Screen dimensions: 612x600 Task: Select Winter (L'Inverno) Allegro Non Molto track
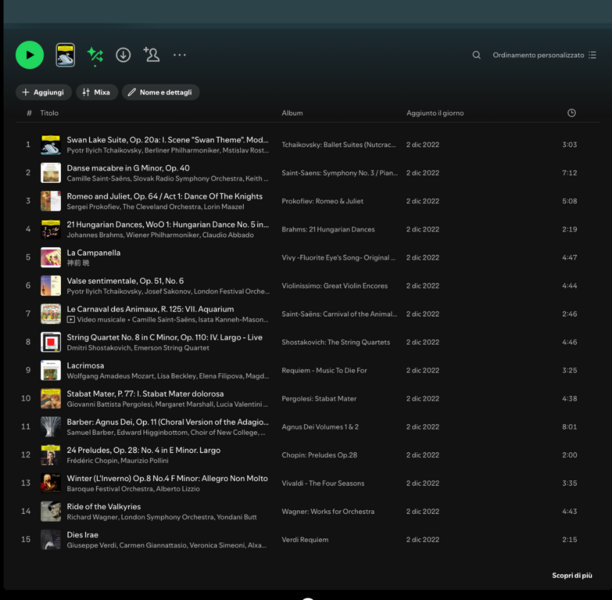point(167,478)
